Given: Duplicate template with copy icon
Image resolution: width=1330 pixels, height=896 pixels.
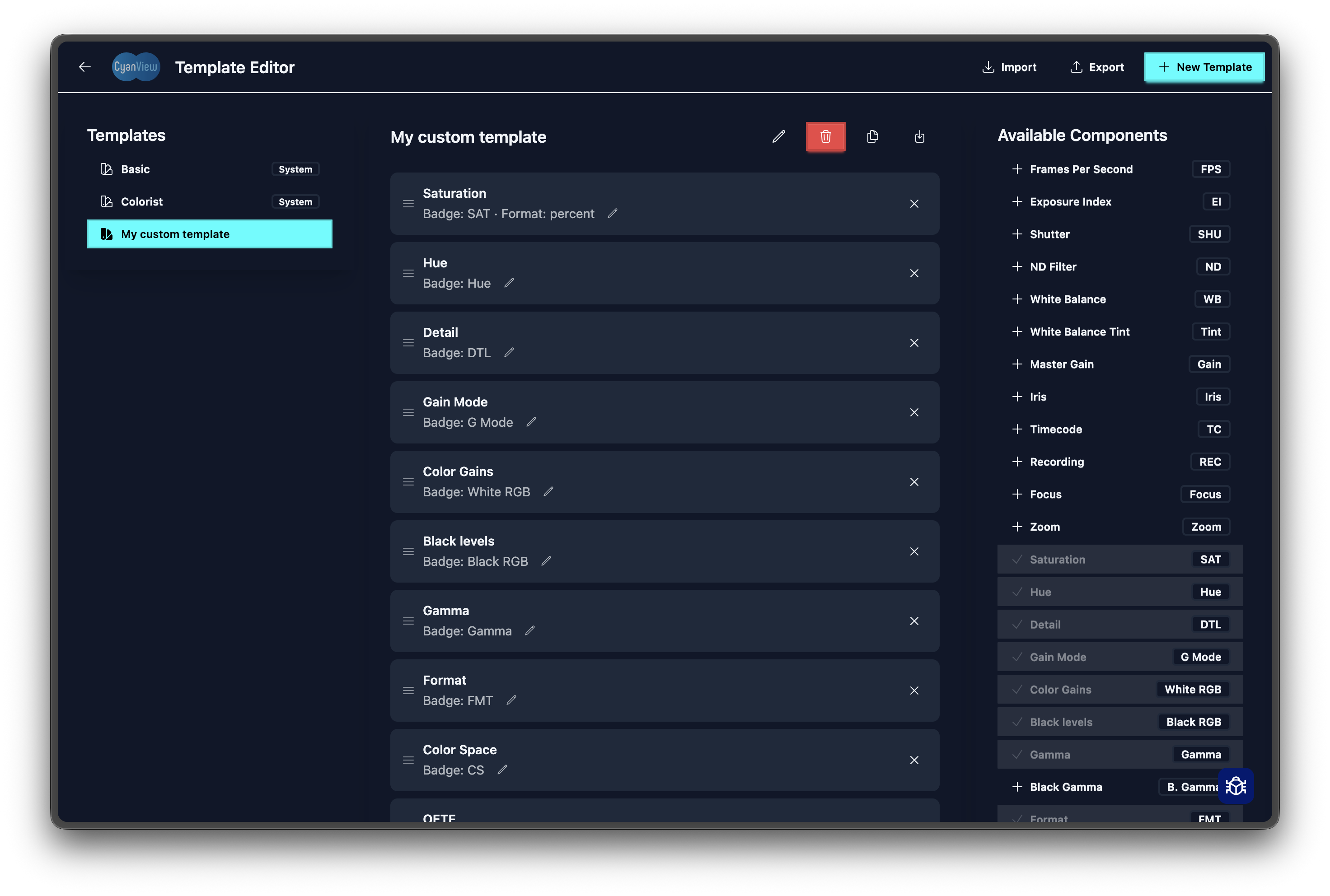Looking at the screenshot, I should click(872, 136).
